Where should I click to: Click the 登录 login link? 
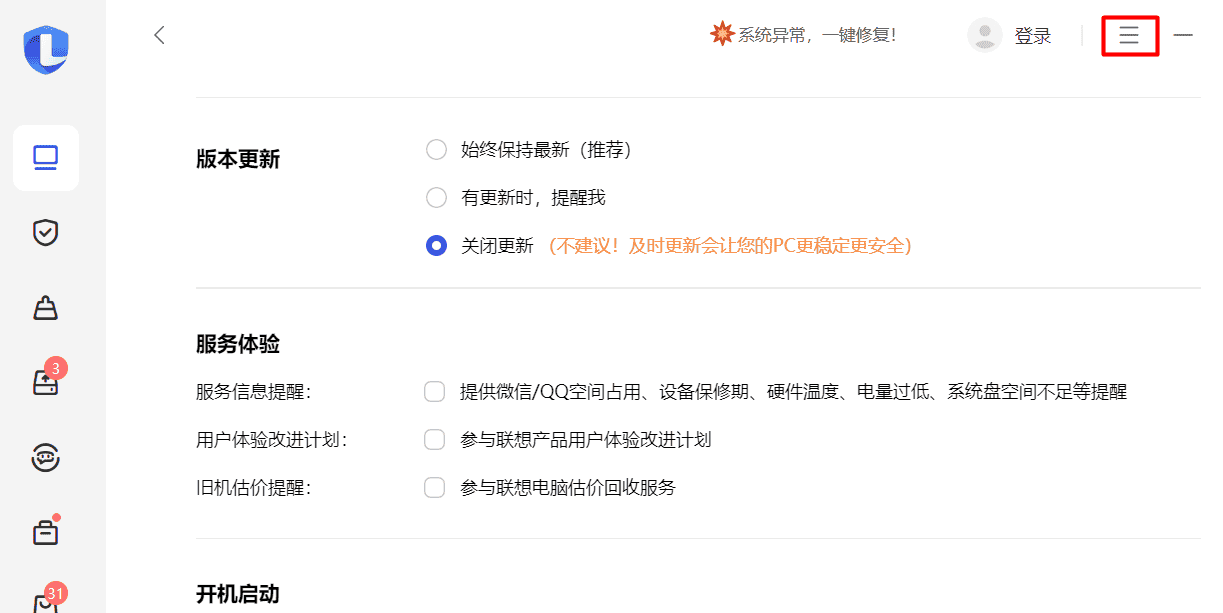pyautogui.click(x=1033, y=36)
